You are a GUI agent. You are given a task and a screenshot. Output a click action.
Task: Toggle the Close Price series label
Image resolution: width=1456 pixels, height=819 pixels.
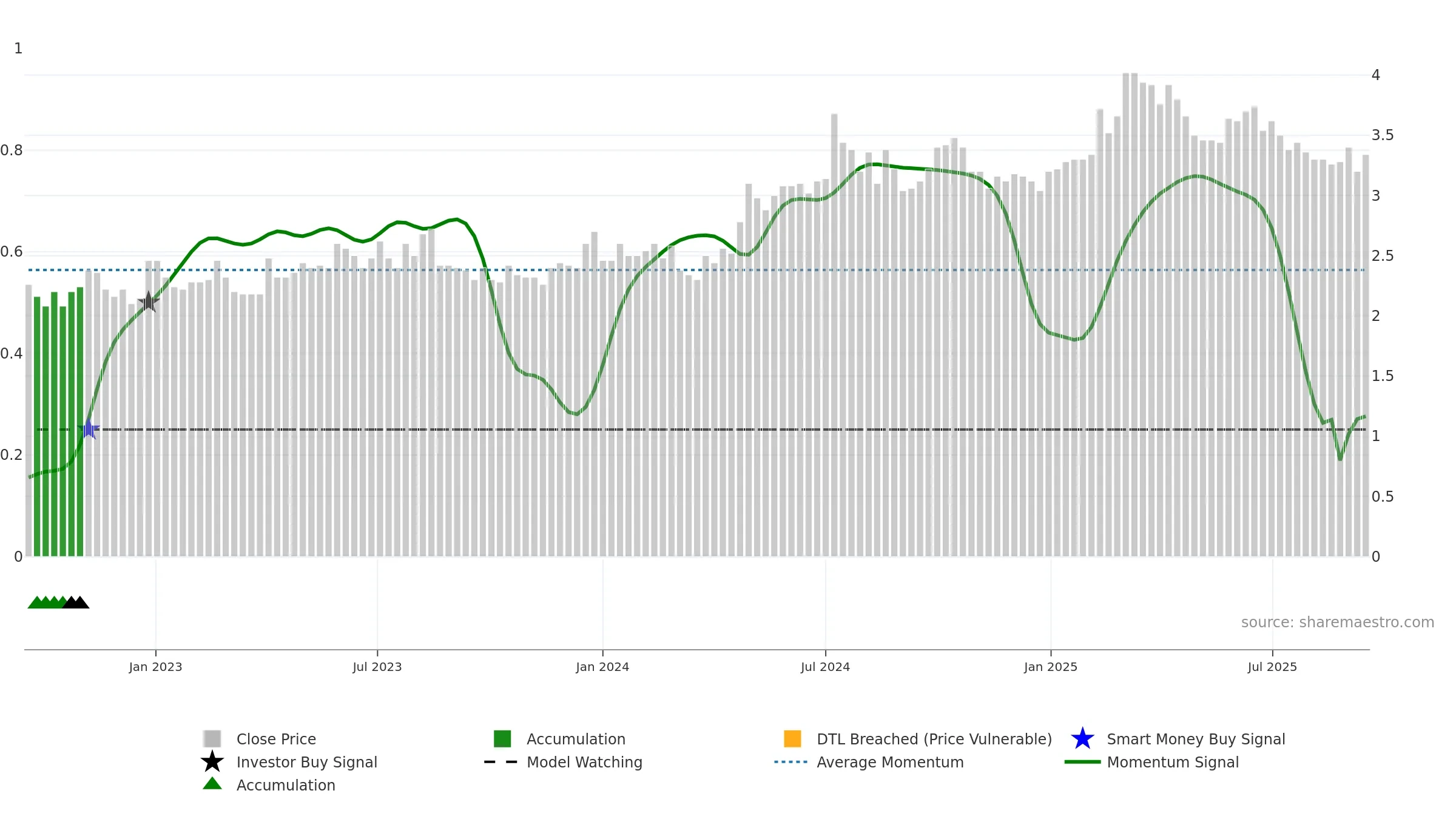[276, 739]
